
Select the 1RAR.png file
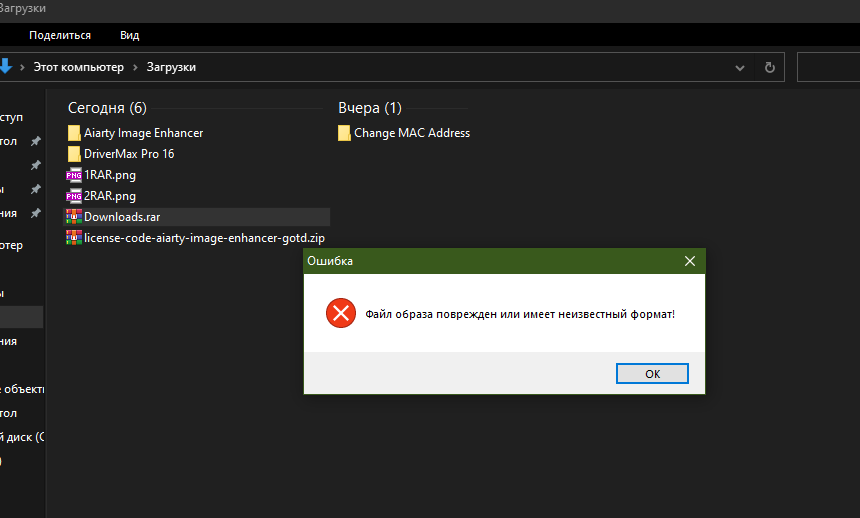[110, 175]
